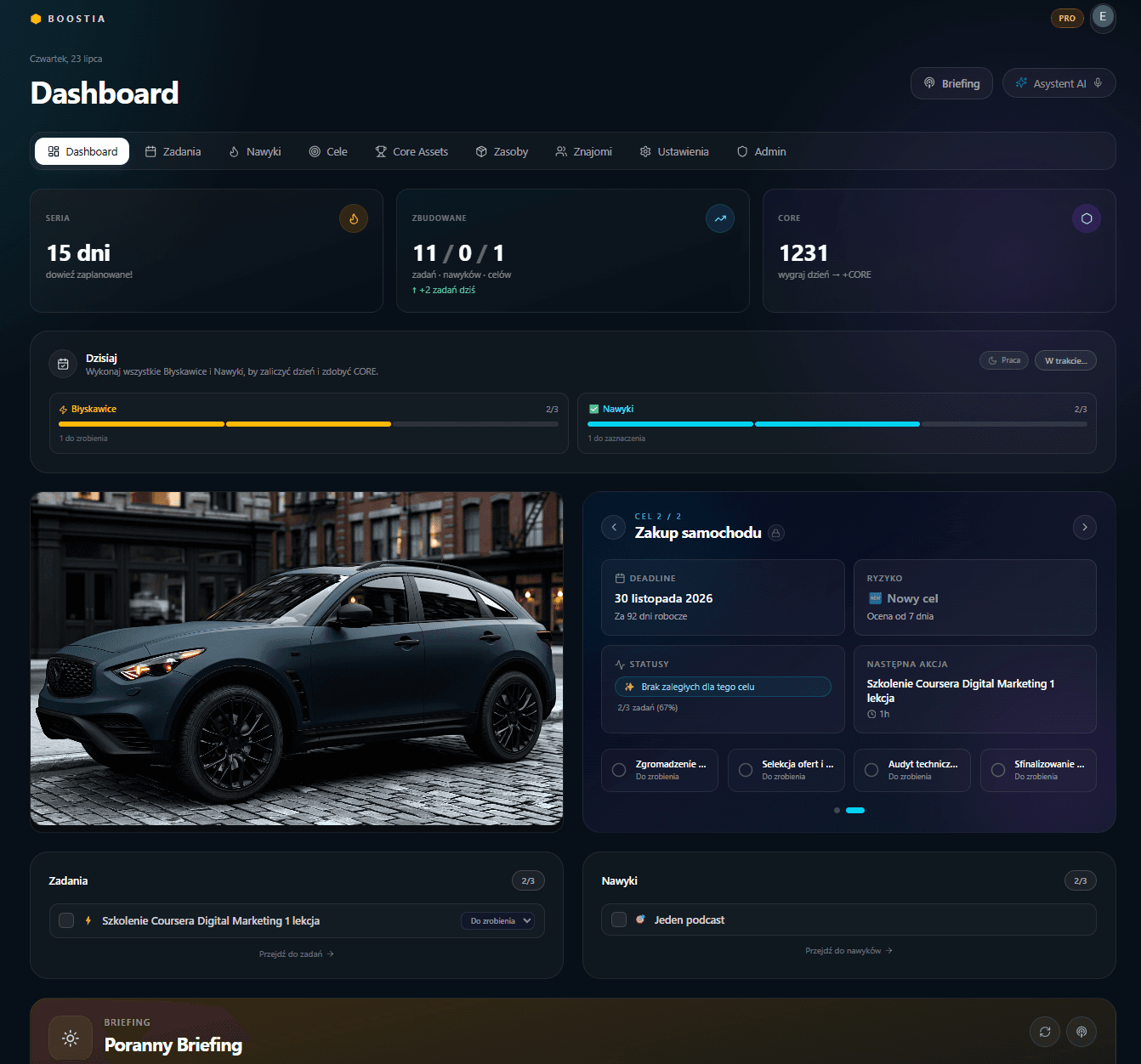Click the refresh icon in Poranny Briefing
1141x1064 pixels.
[x=1045, y=1032]
